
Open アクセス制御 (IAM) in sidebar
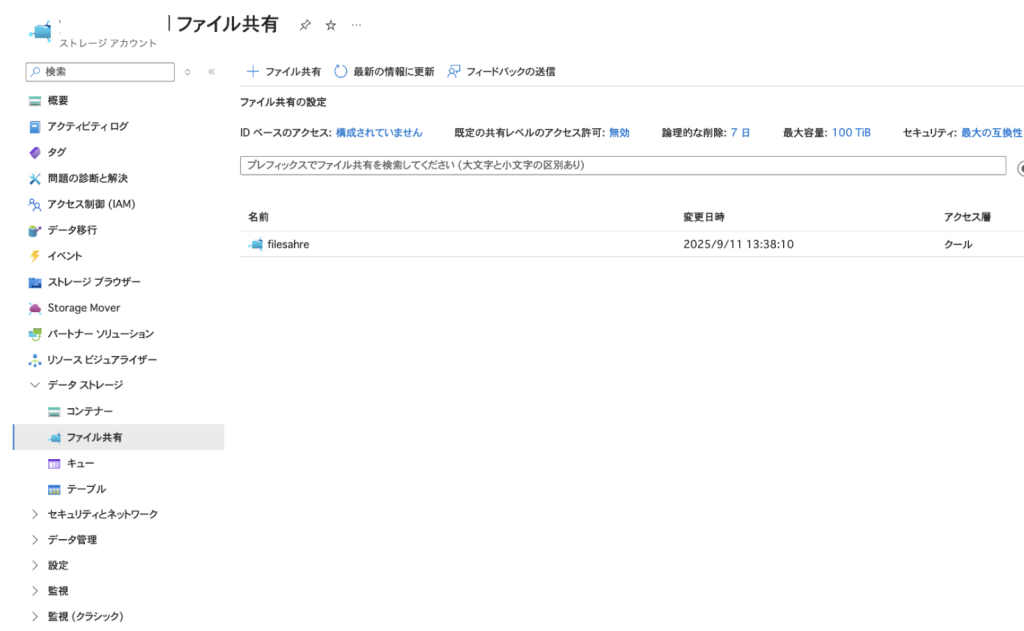click(x=90, y=204)
